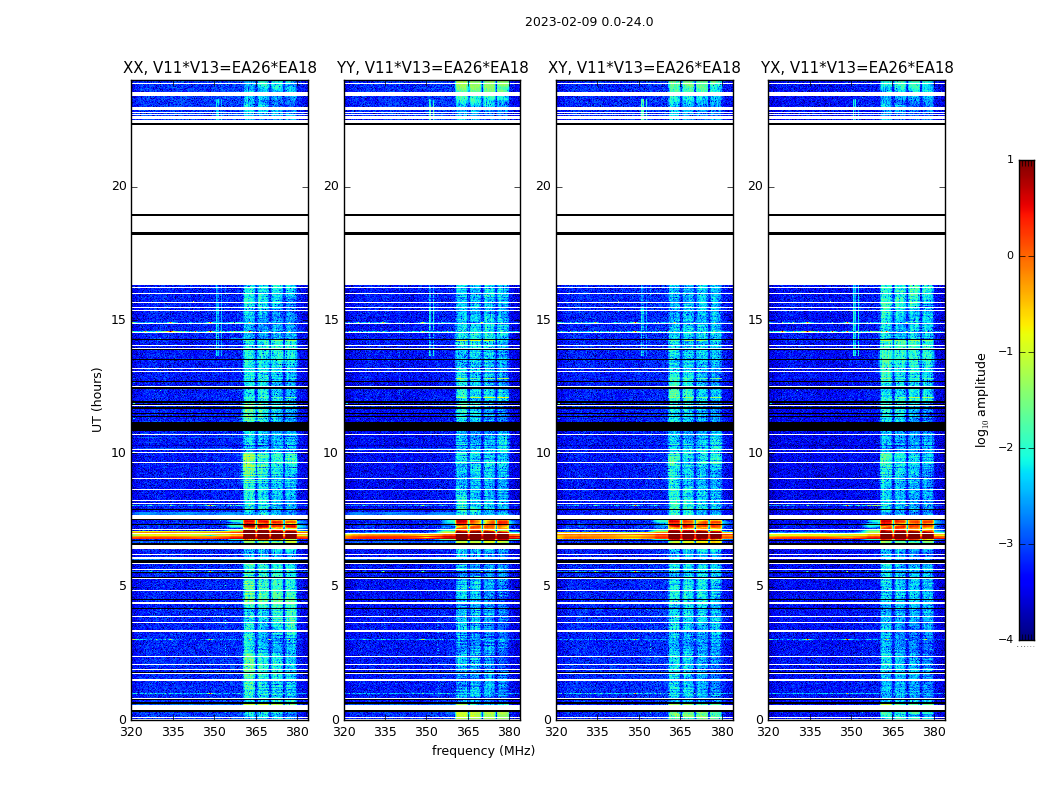
Task: Click the colorbar tick label '−4'
Action: pyautogui.click(x=1006, y=640)
